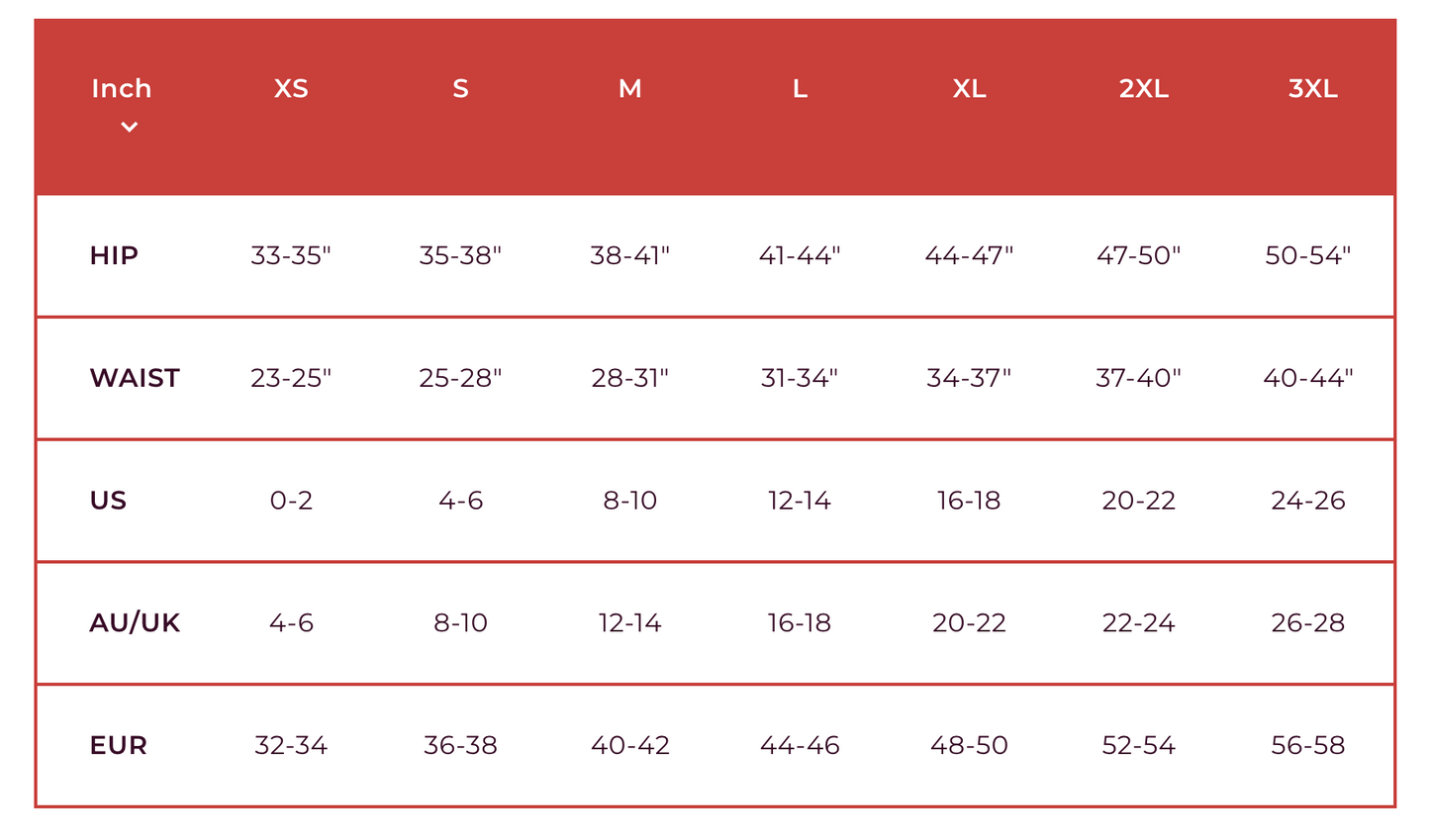This screenshot has height=840, width=1430.
Task: Click the HIP row label
Action: [114, 255]
